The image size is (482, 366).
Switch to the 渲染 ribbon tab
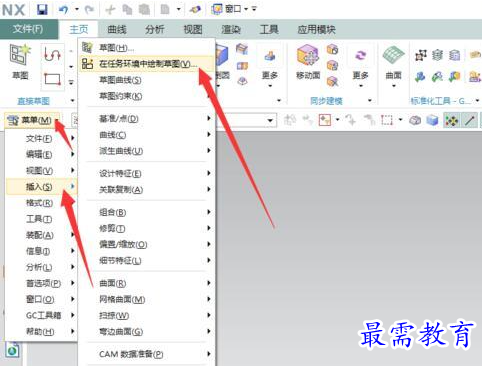point(231,29)
